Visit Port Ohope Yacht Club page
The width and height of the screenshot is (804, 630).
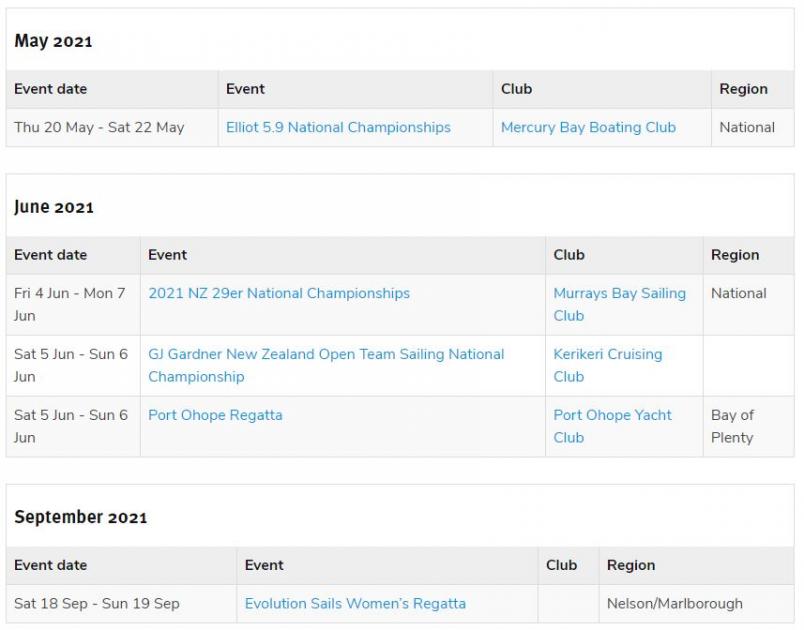[612, 426]
